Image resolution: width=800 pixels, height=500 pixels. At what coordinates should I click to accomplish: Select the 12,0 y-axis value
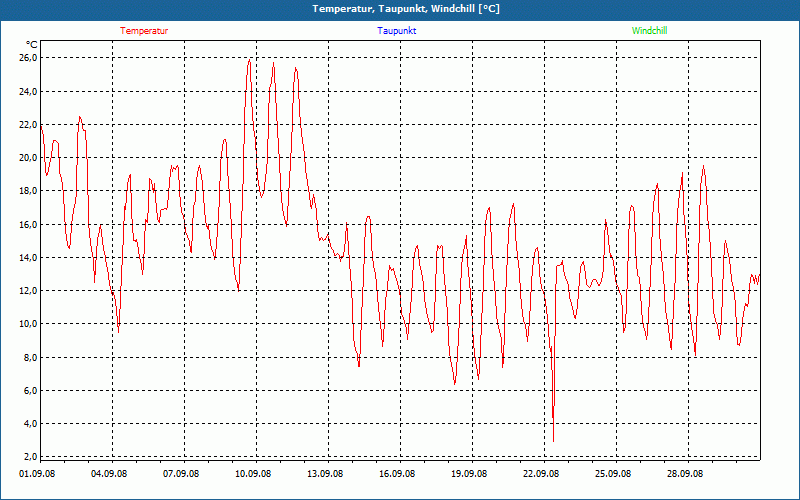pos(28,291)
